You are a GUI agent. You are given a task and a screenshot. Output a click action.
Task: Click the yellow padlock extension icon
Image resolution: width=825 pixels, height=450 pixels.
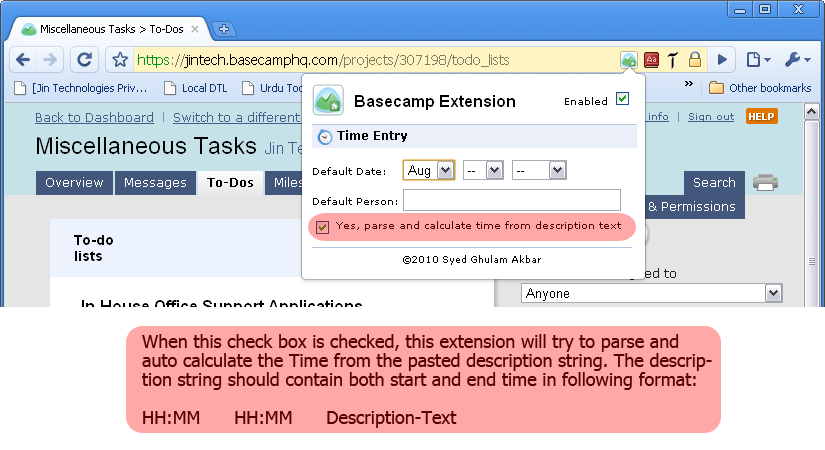click(x=695, y=59)
